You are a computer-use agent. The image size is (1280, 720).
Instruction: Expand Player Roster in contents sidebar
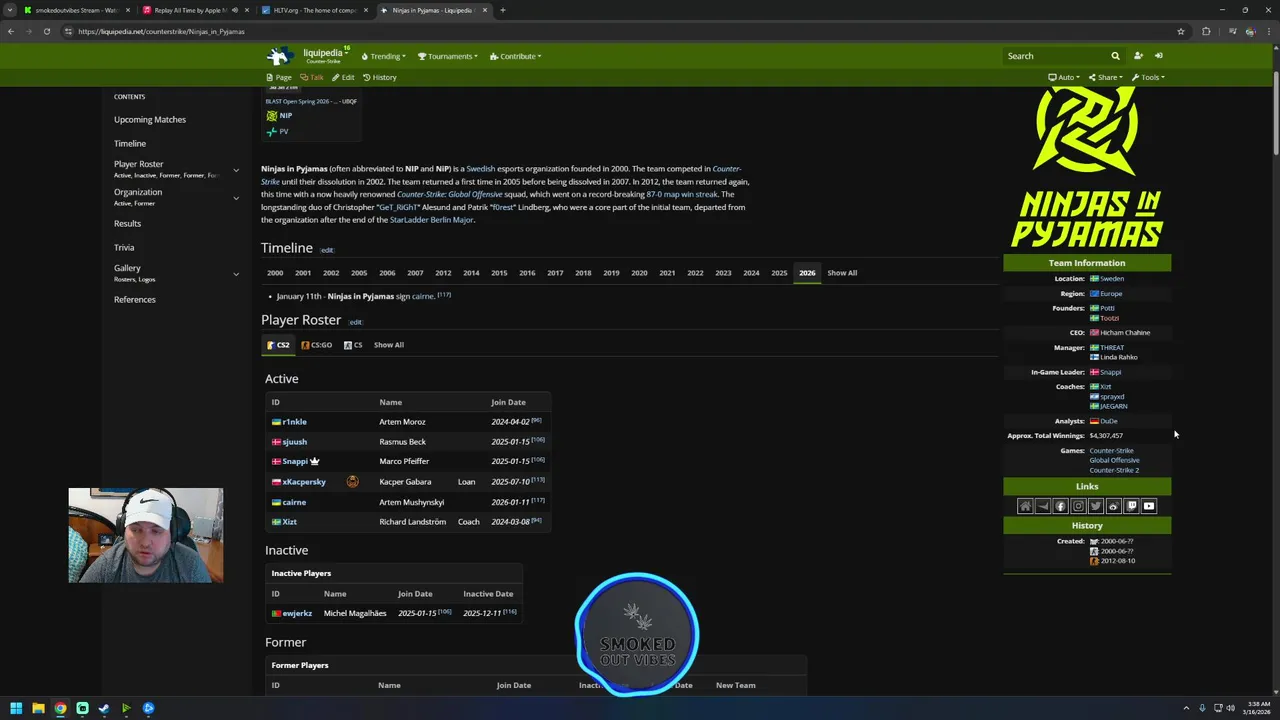[236, 170]
